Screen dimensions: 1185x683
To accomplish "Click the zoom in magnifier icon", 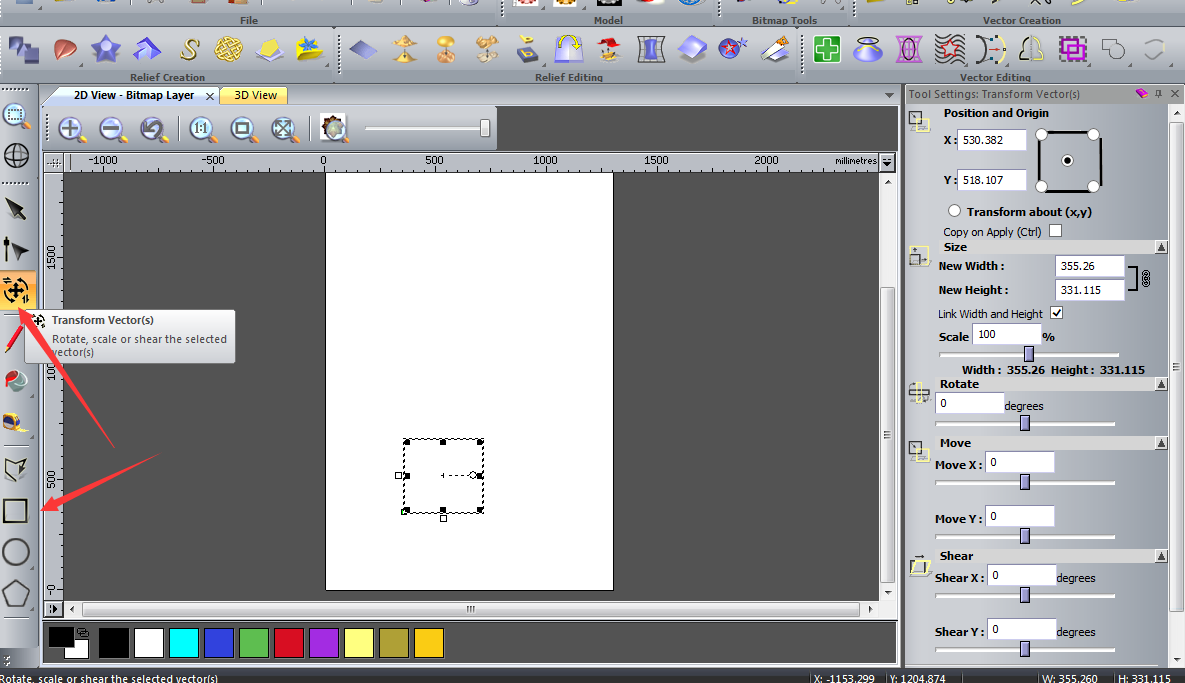I will click(x=70, y=128).
